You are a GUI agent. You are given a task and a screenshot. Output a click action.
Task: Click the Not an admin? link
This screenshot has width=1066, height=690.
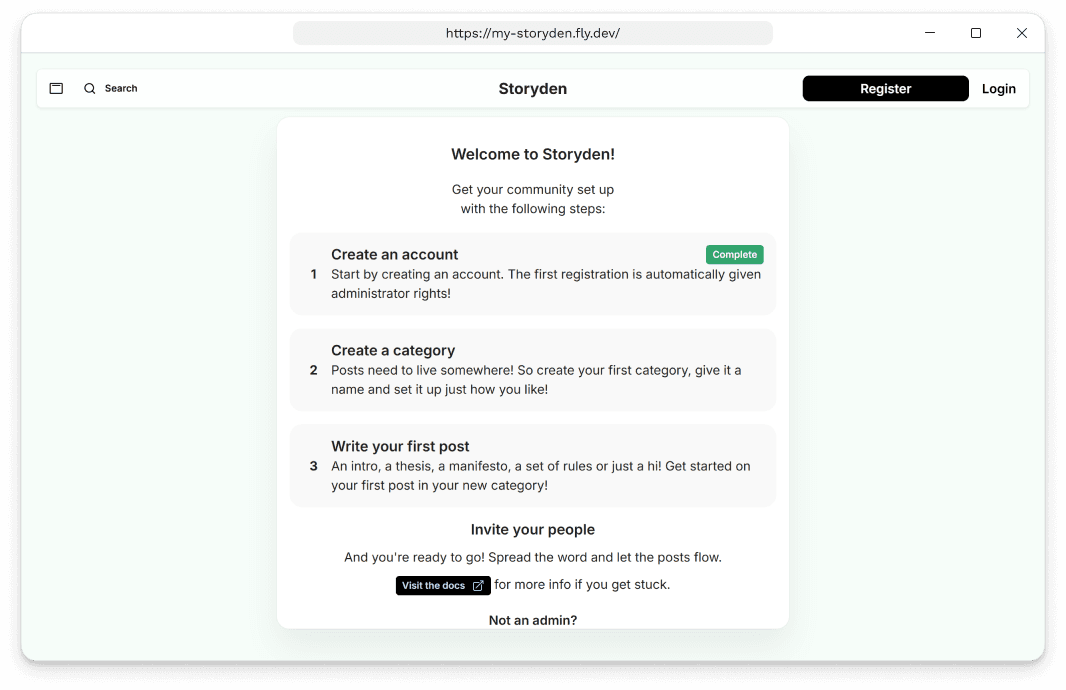tap(532, 620)
